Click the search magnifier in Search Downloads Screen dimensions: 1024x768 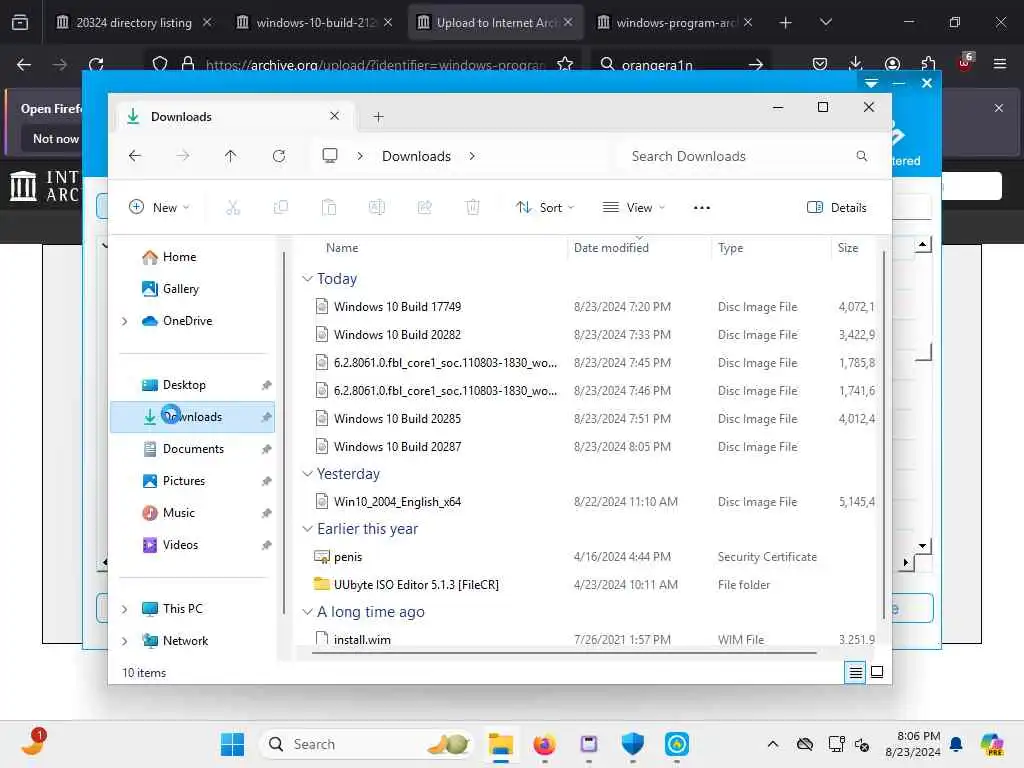[862, 156]
